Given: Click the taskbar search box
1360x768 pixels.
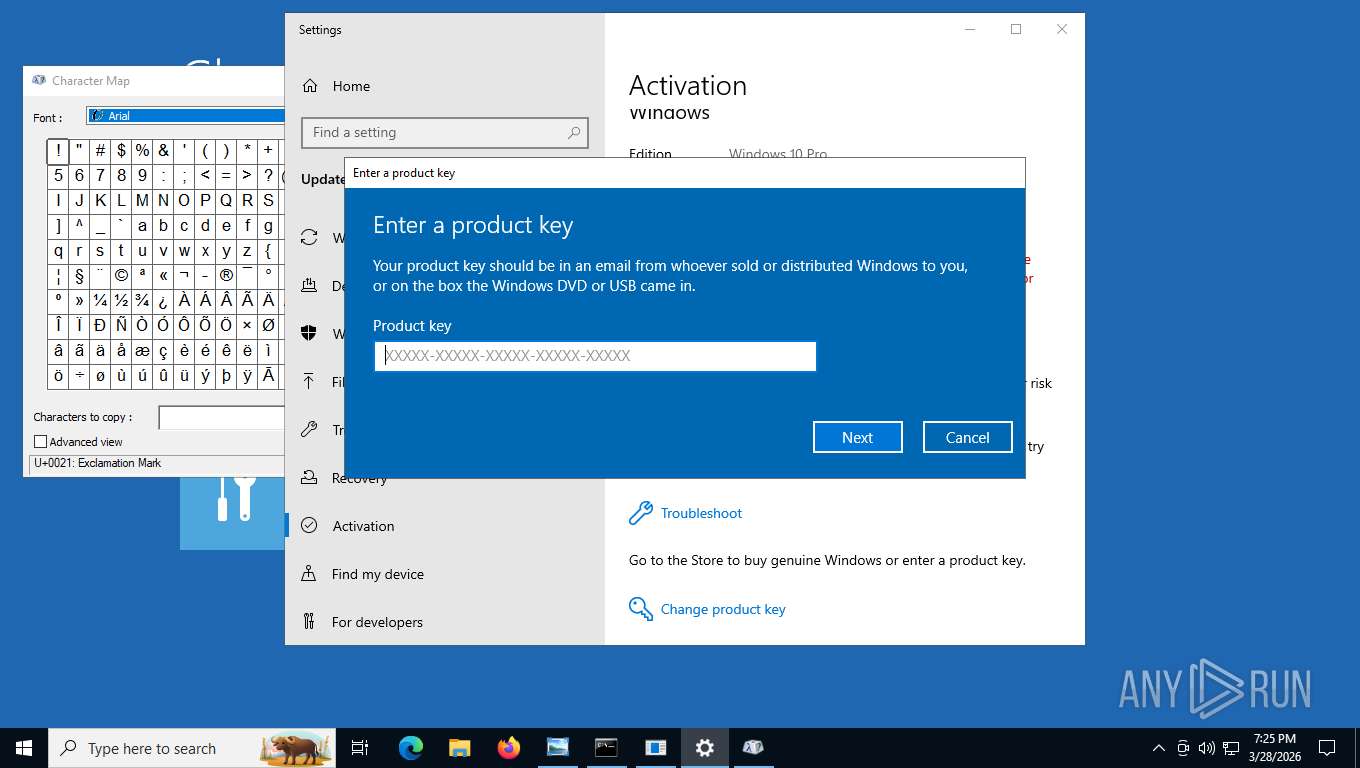Looking at the screenshot, I should (x=192, y=748).
